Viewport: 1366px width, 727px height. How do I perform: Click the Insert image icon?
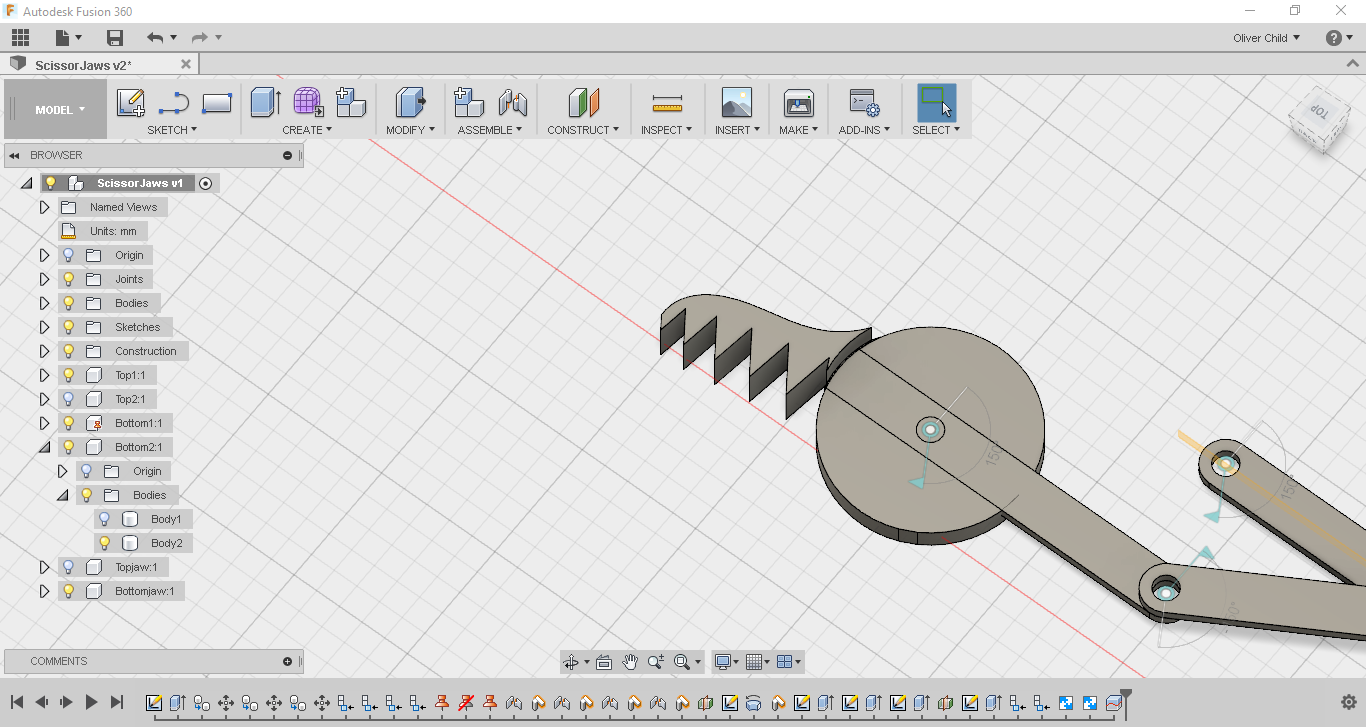[736, 103]
